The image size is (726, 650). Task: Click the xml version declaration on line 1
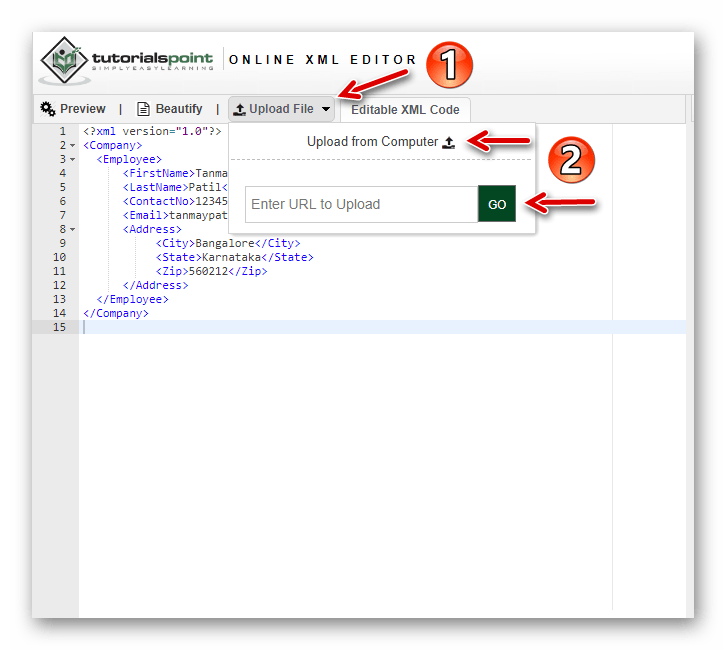[152, 131]
